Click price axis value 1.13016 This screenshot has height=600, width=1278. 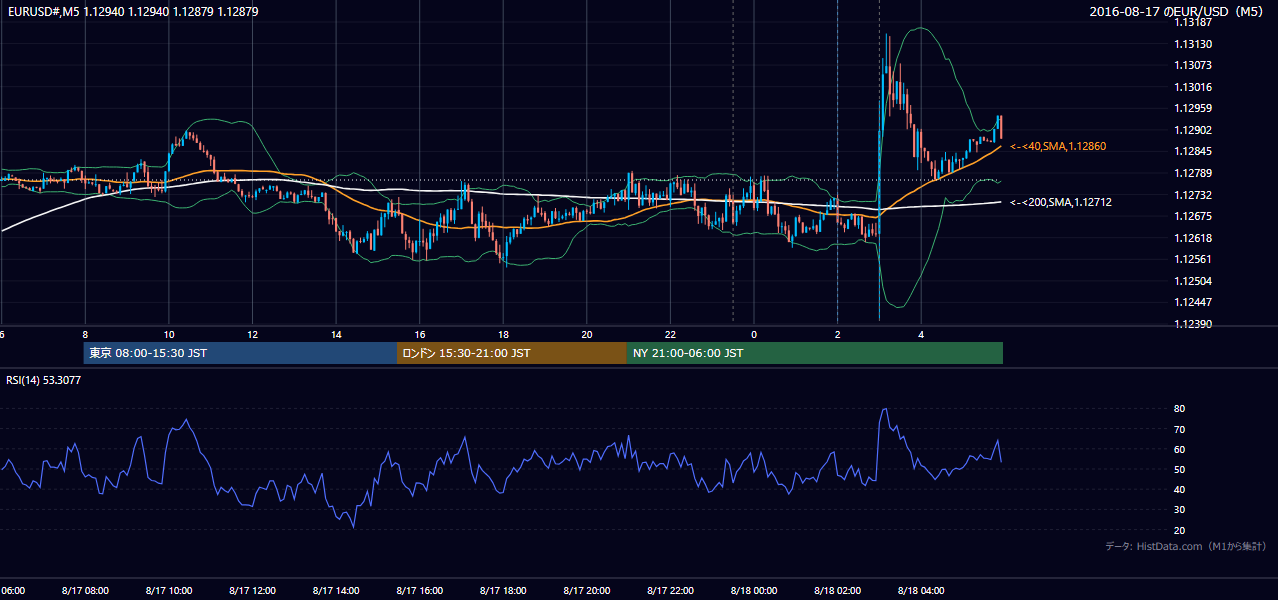coord(1193,87)
